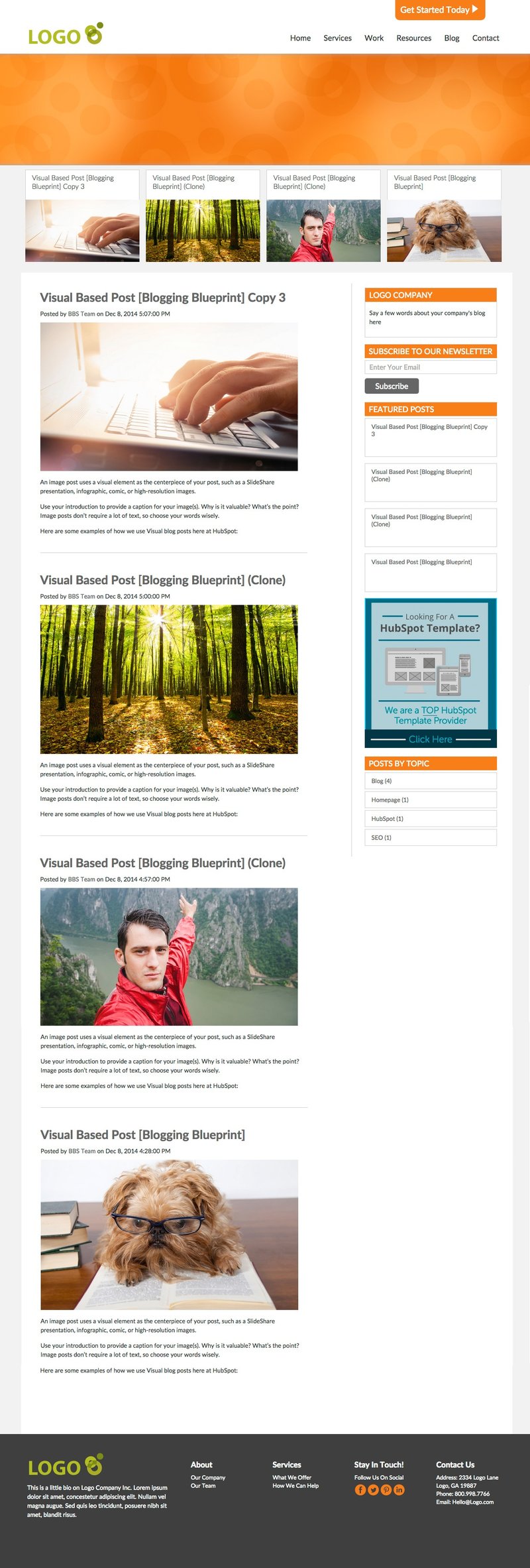Click the footer LOGO image

pyautogui.click(x=65, y=1465)
